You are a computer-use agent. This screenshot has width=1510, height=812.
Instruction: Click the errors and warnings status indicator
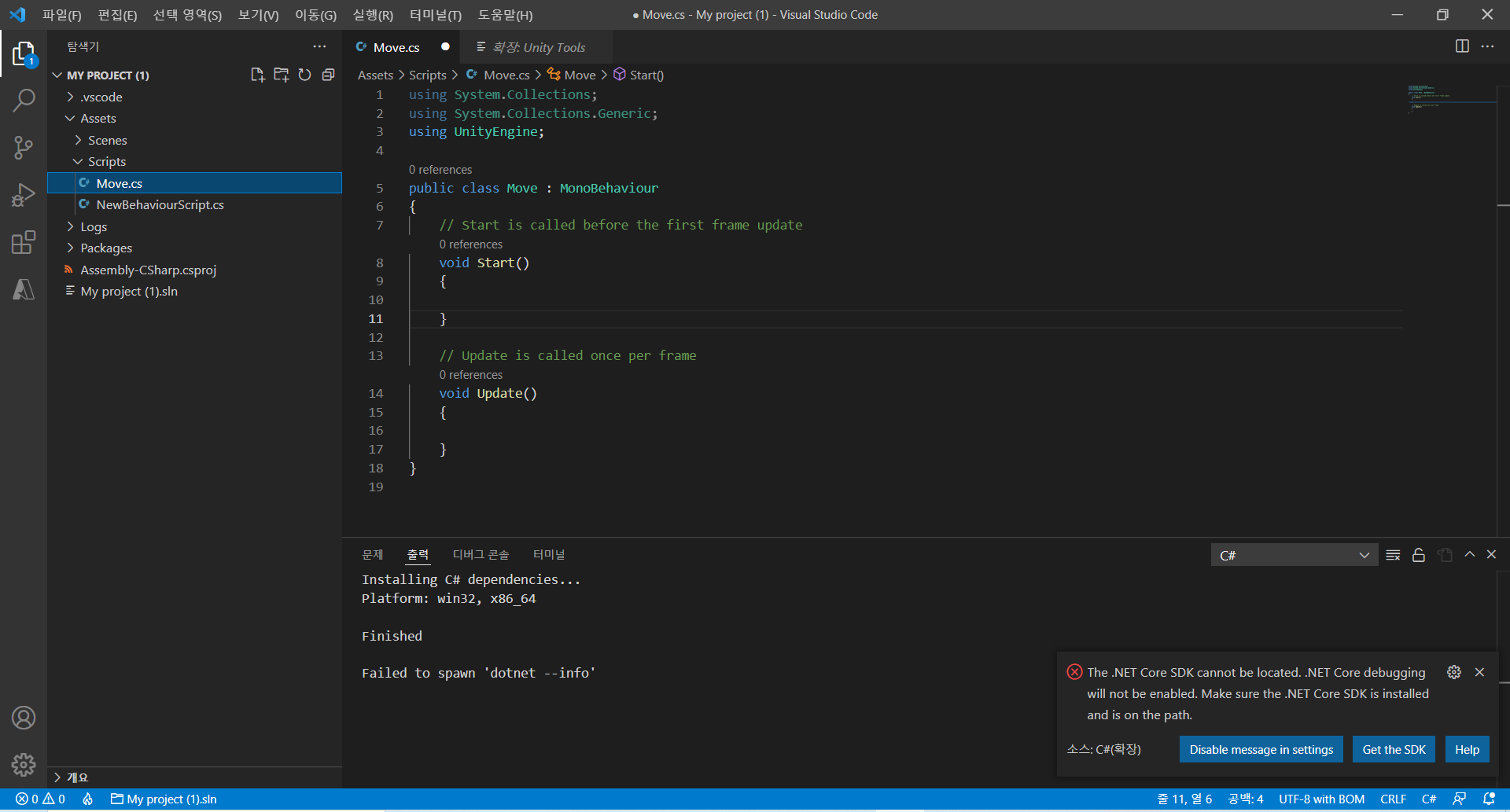point(40,799)
